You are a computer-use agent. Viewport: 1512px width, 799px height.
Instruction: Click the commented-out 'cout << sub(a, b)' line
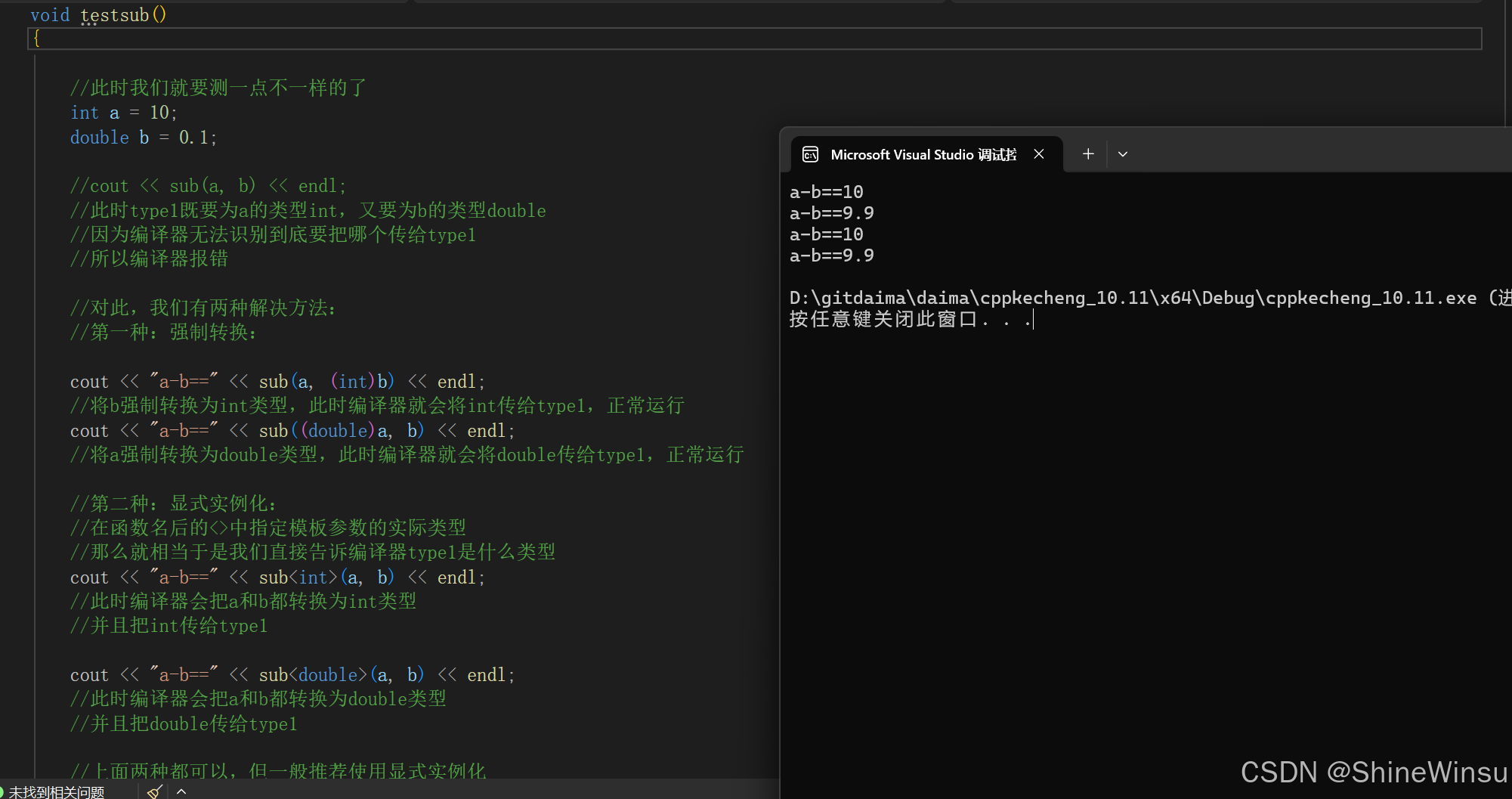pos(208,186)
